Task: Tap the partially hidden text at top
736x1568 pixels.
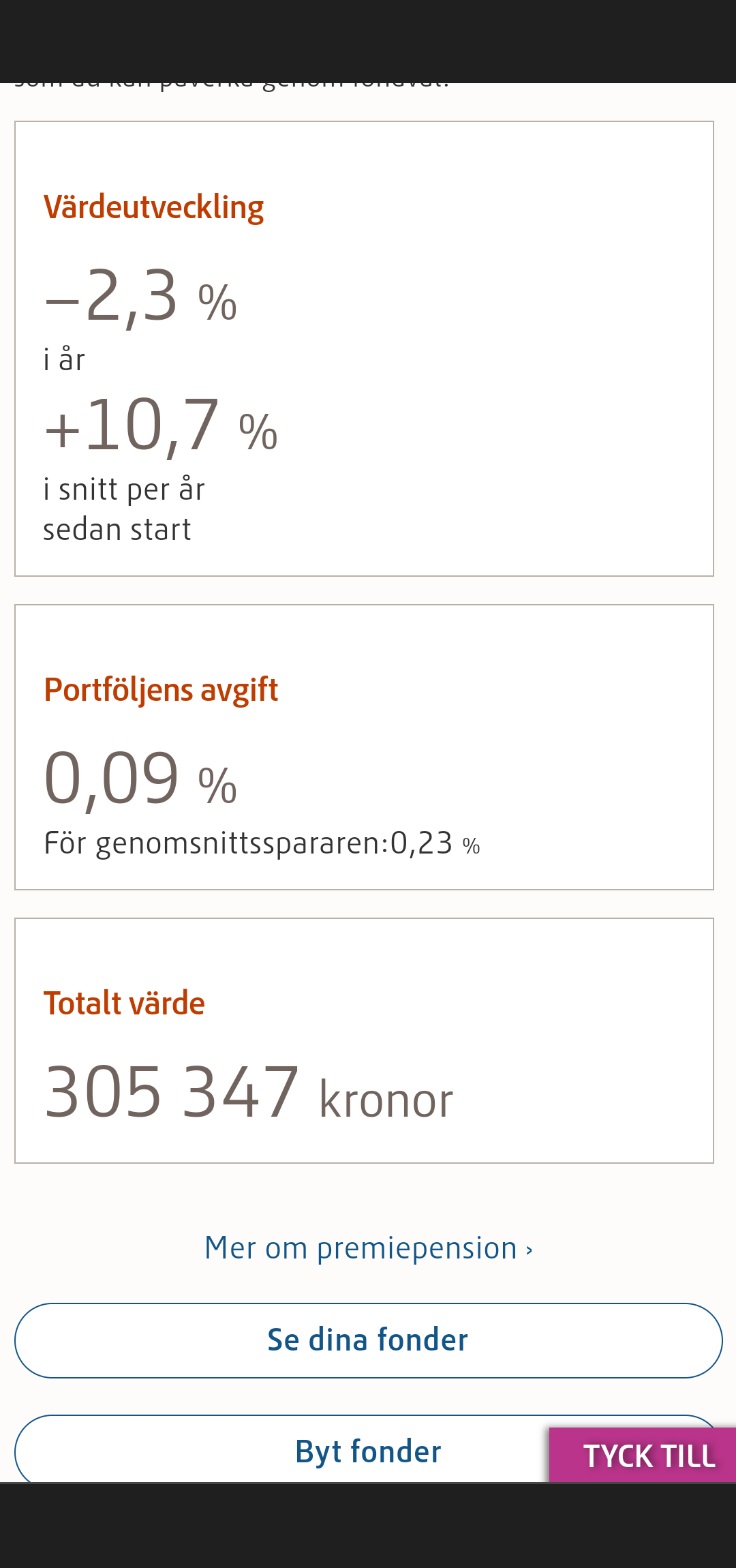Action: tap(232, 86)
